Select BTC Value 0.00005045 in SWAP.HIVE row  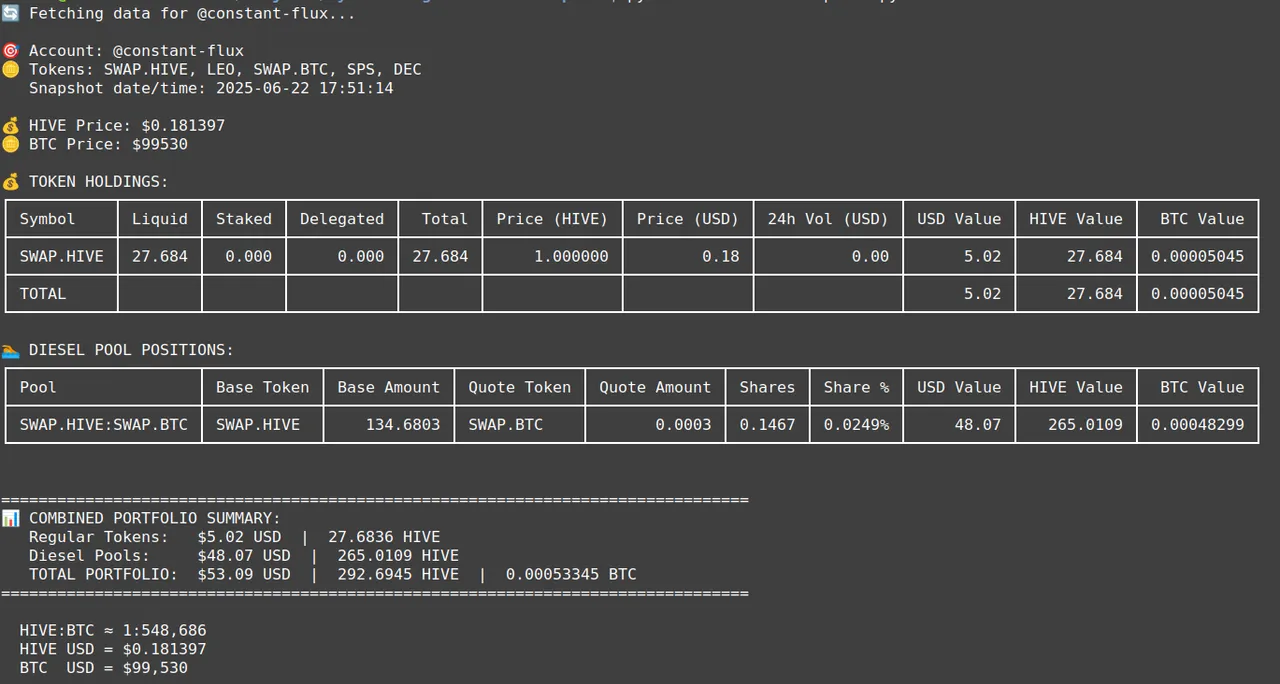[x=1198, y=256]
